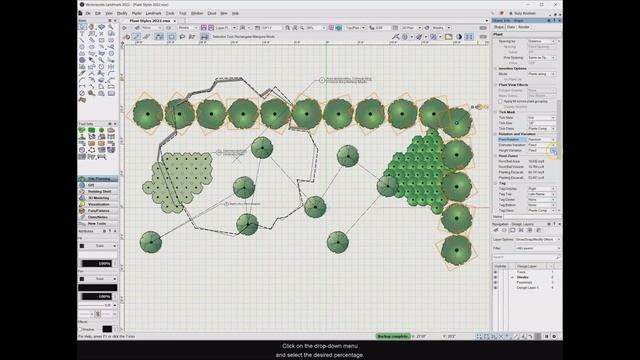This screenshot has height=360, width=640.
Task: Open the Landmark menu
Action: click(153, 13)
